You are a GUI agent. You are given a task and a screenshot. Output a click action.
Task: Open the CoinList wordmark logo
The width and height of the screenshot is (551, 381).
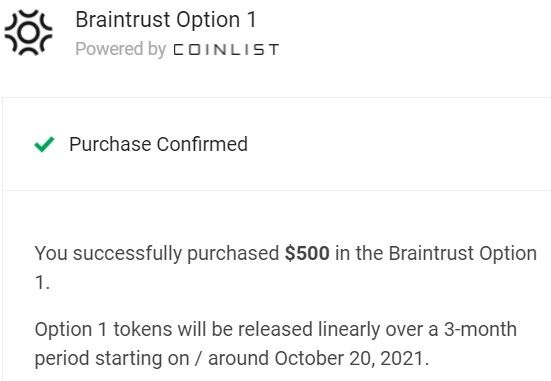[226, 50]
